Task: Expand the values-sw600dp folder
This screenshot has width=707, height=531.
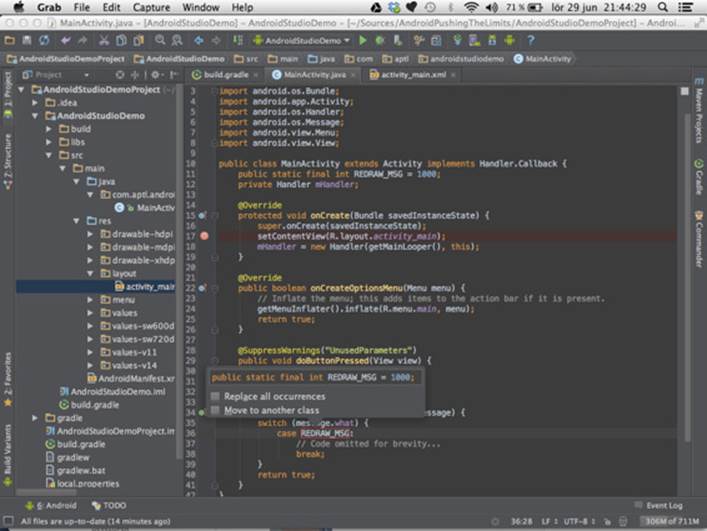Action: pyautogui.click(x=90, y=326)
